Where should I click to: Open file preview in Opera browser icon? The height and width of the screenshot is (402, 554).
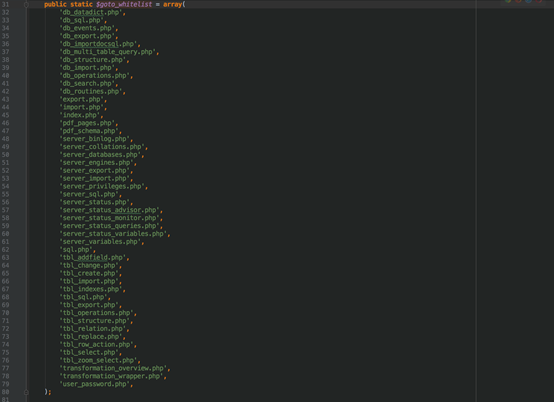pyautogui.click(x=539, y=1)
